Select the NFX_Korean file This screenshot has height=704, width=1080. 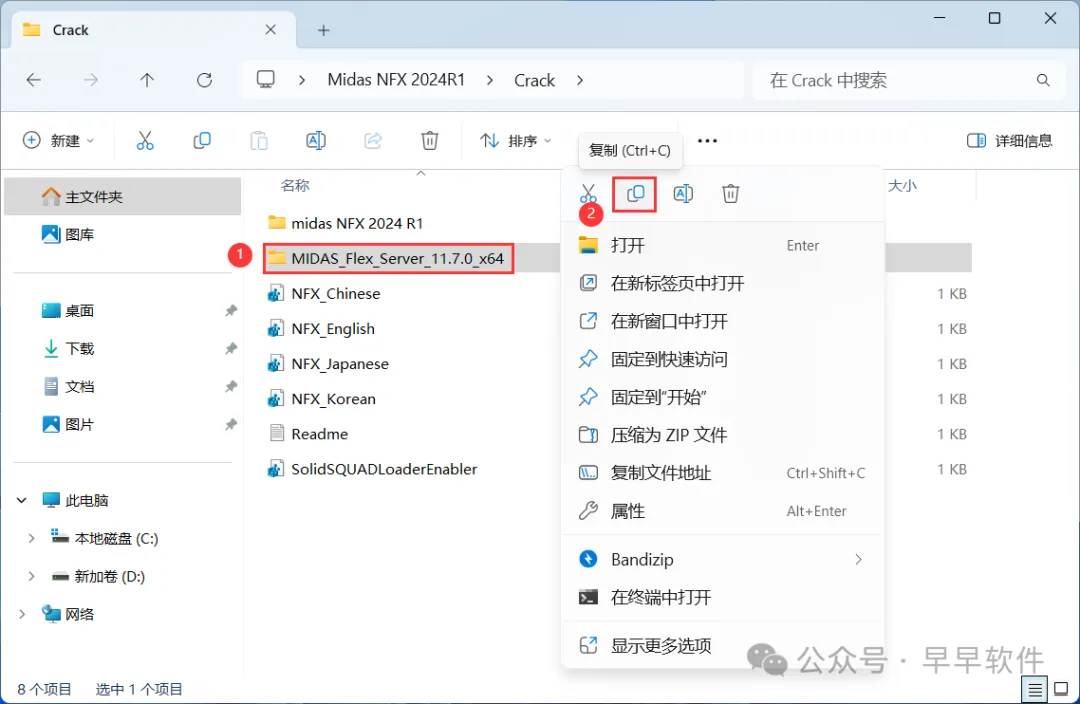322,399
